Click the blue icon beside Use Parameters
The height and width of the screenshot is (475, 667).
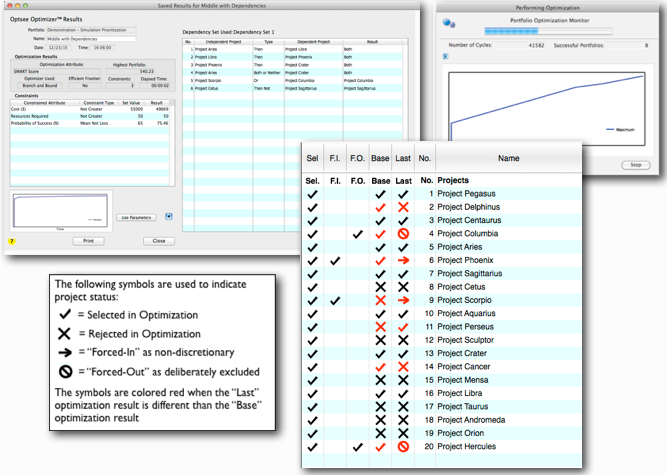point(169,215)
